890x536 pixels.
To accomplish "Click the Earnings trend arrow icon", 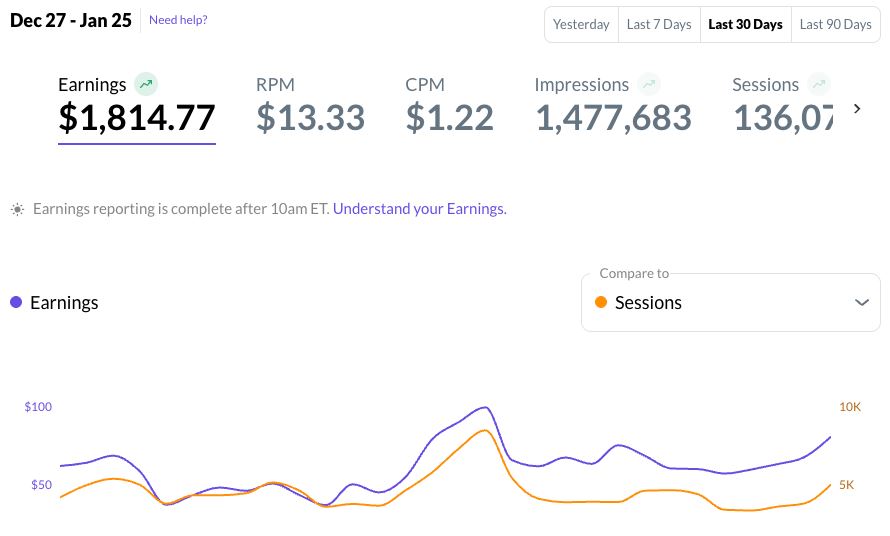I will coord(147,84).
